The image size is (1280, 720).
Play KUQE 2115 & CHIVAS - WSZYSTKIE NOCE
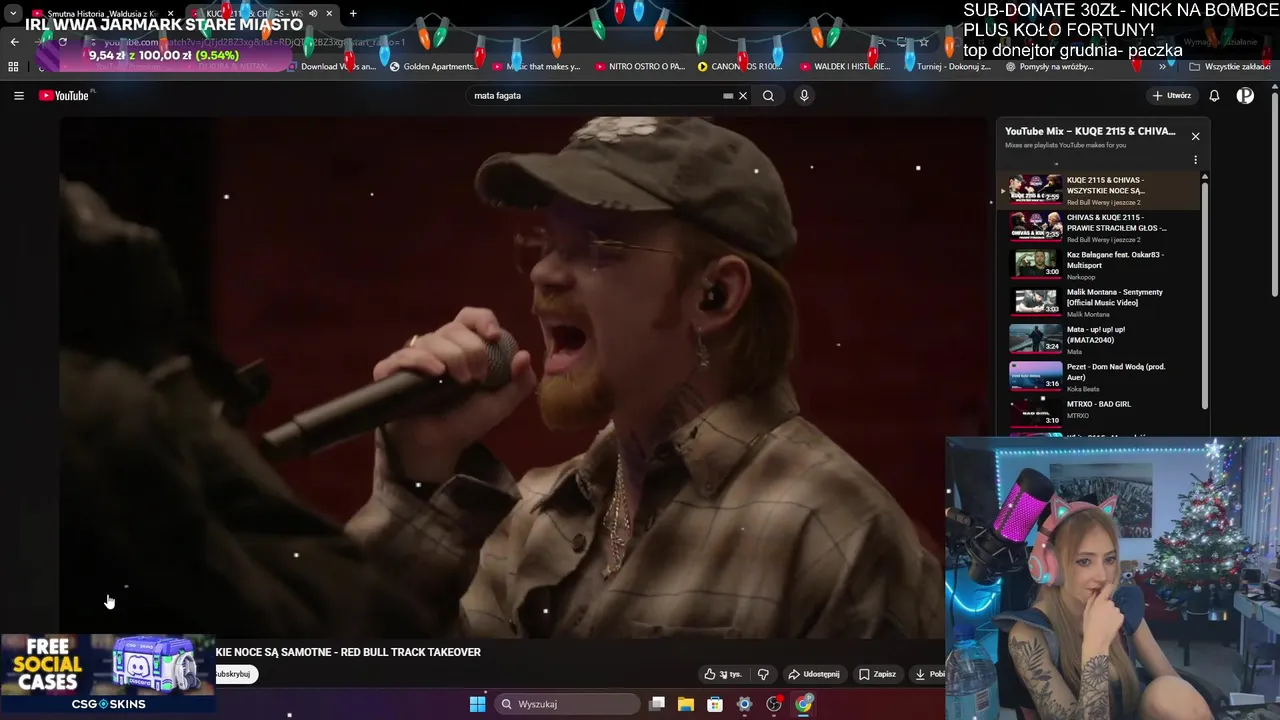1100,190
